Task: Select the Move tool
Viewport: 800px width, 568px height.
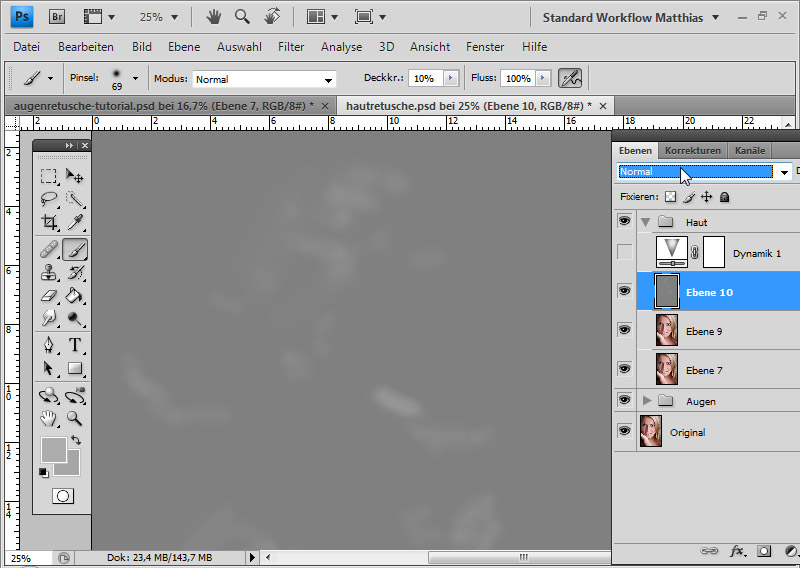Action: [x=74, y=176]
